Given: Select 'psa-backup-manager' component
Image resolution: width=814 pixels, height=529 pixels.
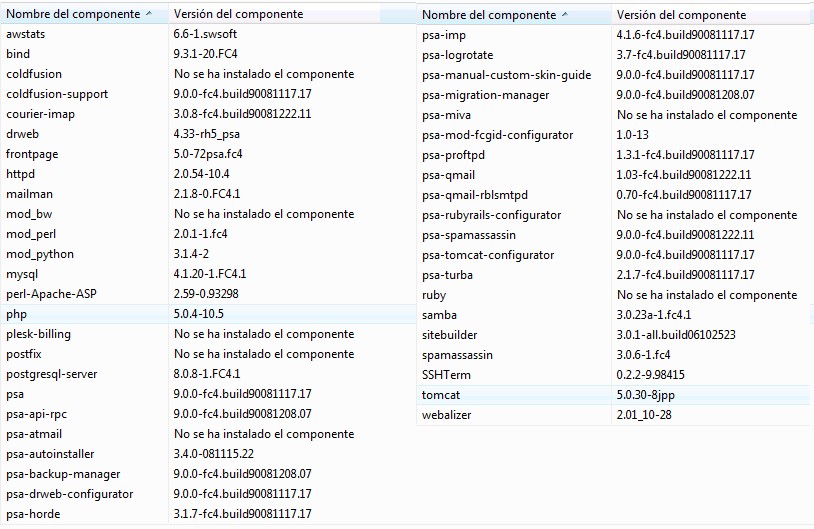Looking at the screenshot, I should [x=63, y=474].
